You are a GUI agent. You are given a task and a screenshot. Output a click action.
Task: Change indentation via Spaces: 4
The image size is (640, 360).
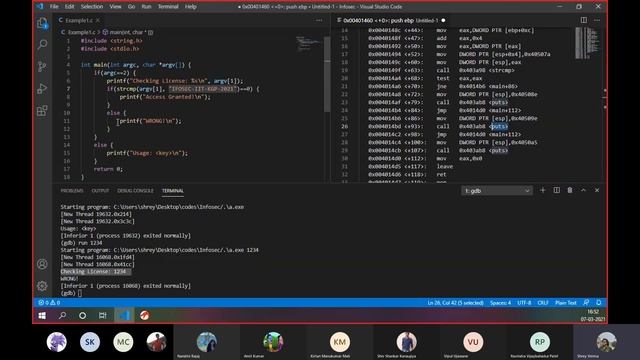pos(500,302)
